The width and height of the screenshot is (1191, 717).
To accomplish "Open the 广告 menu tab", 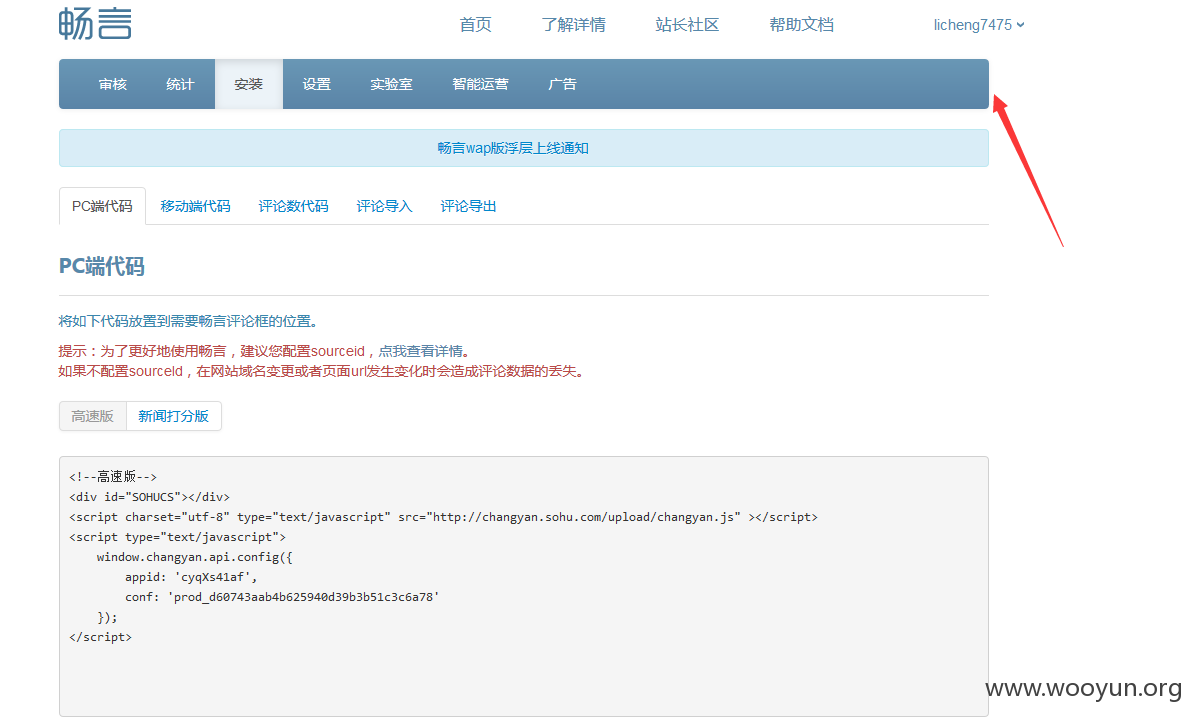I will point(562,84).
